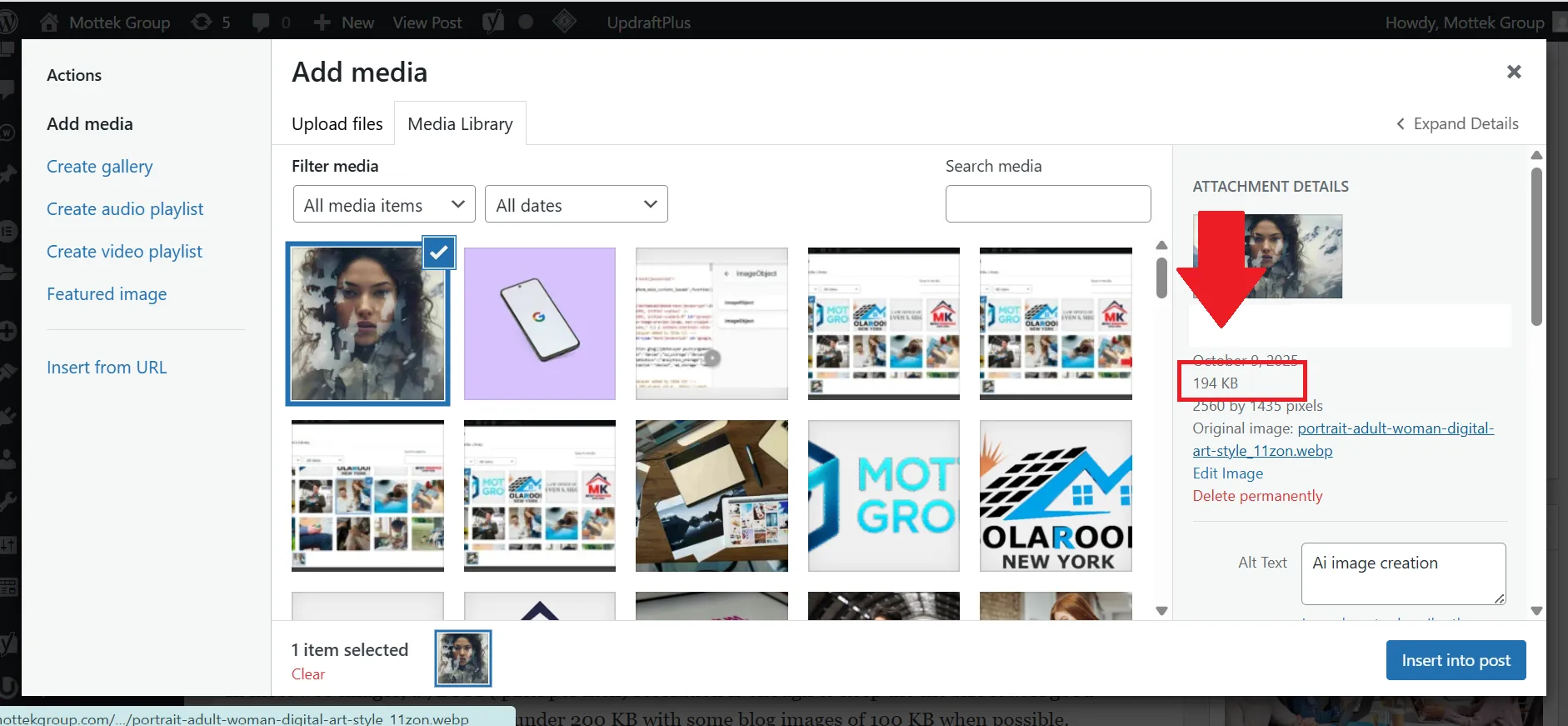Select the desk with tablet photo thumbnail

tap(712, 496)
